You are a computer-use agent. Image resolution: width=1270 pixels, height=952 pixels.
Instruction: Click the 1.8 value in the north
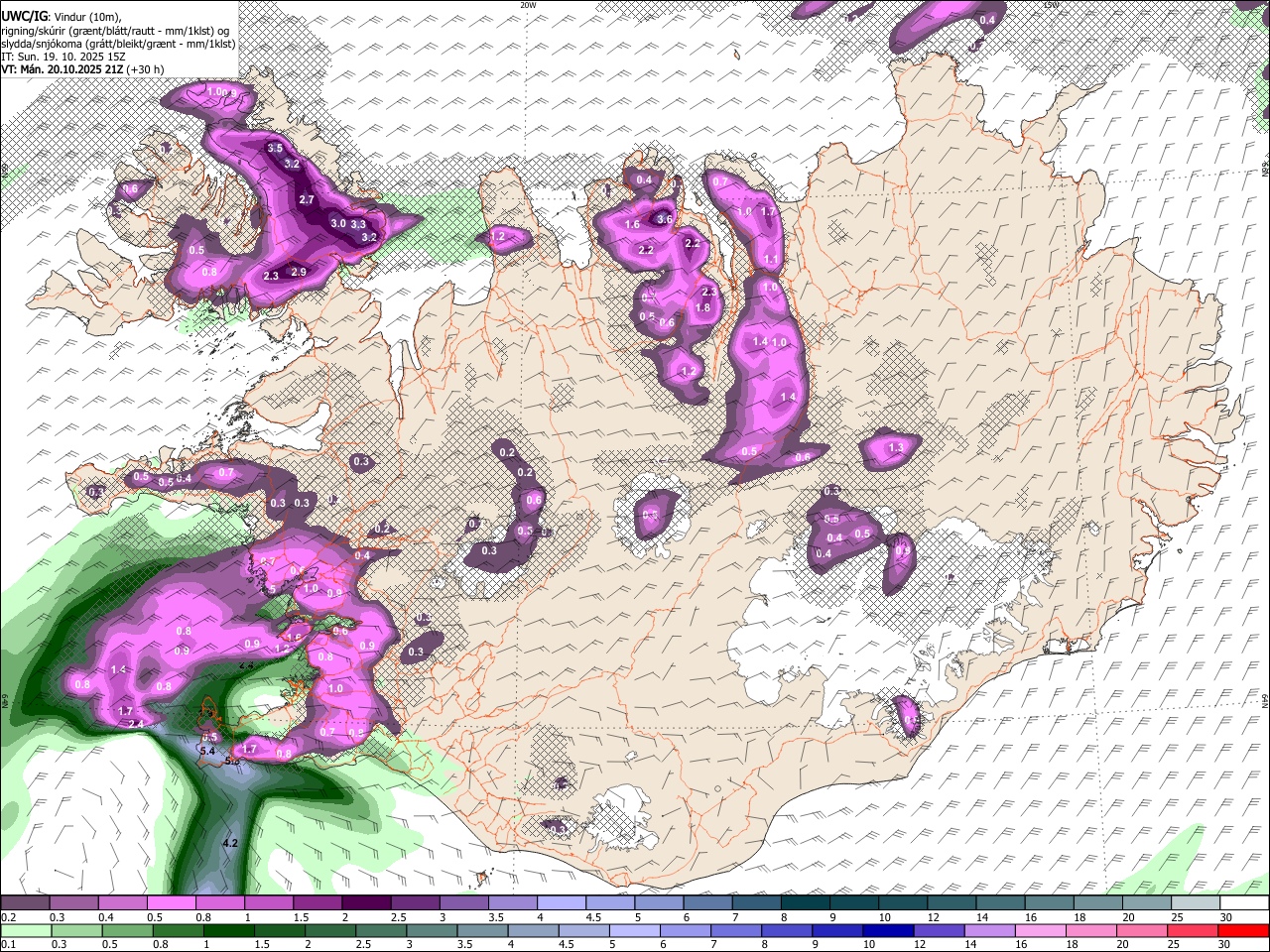[x=703, y=308]
